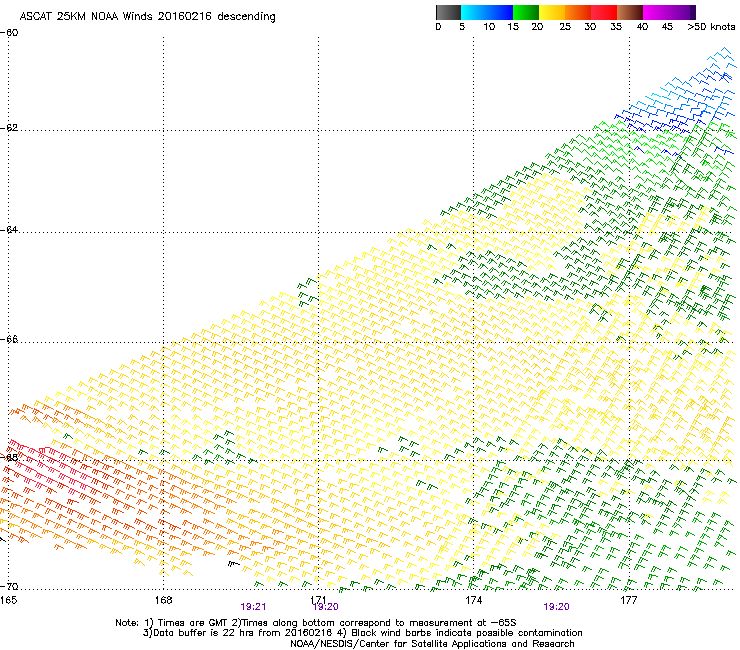Click the 177 longitude axis label
Screen dimensions: 740x650
click(x=629, y=600)
